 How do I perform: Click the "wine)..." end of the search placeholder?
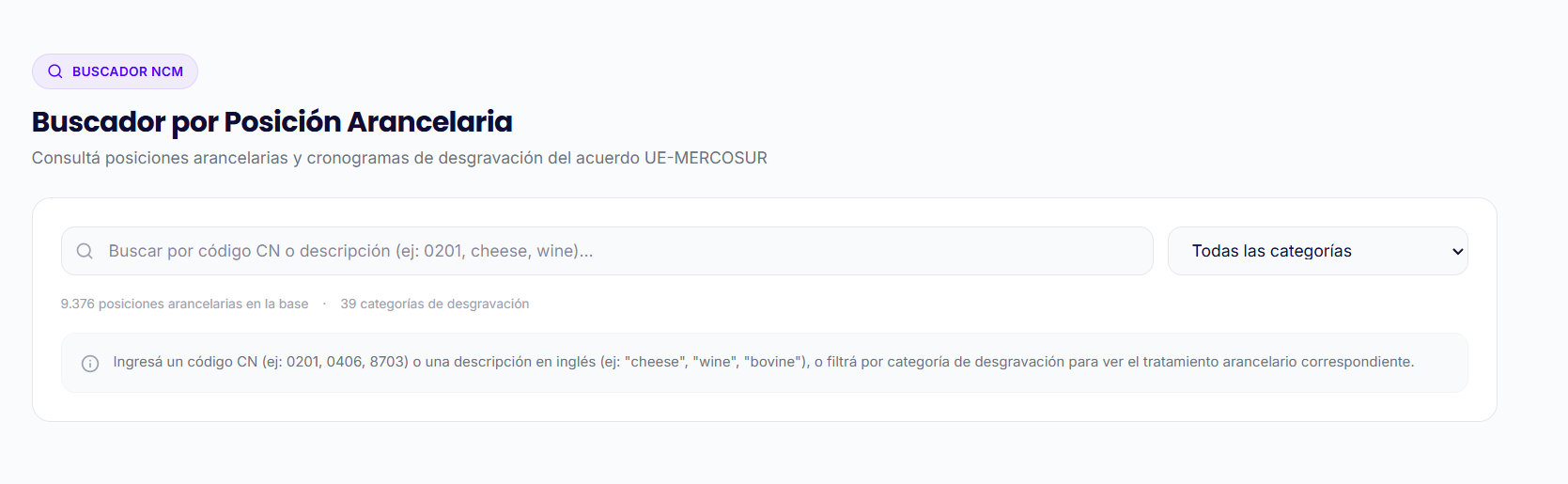pyautogui.click(x=565, y=251)
